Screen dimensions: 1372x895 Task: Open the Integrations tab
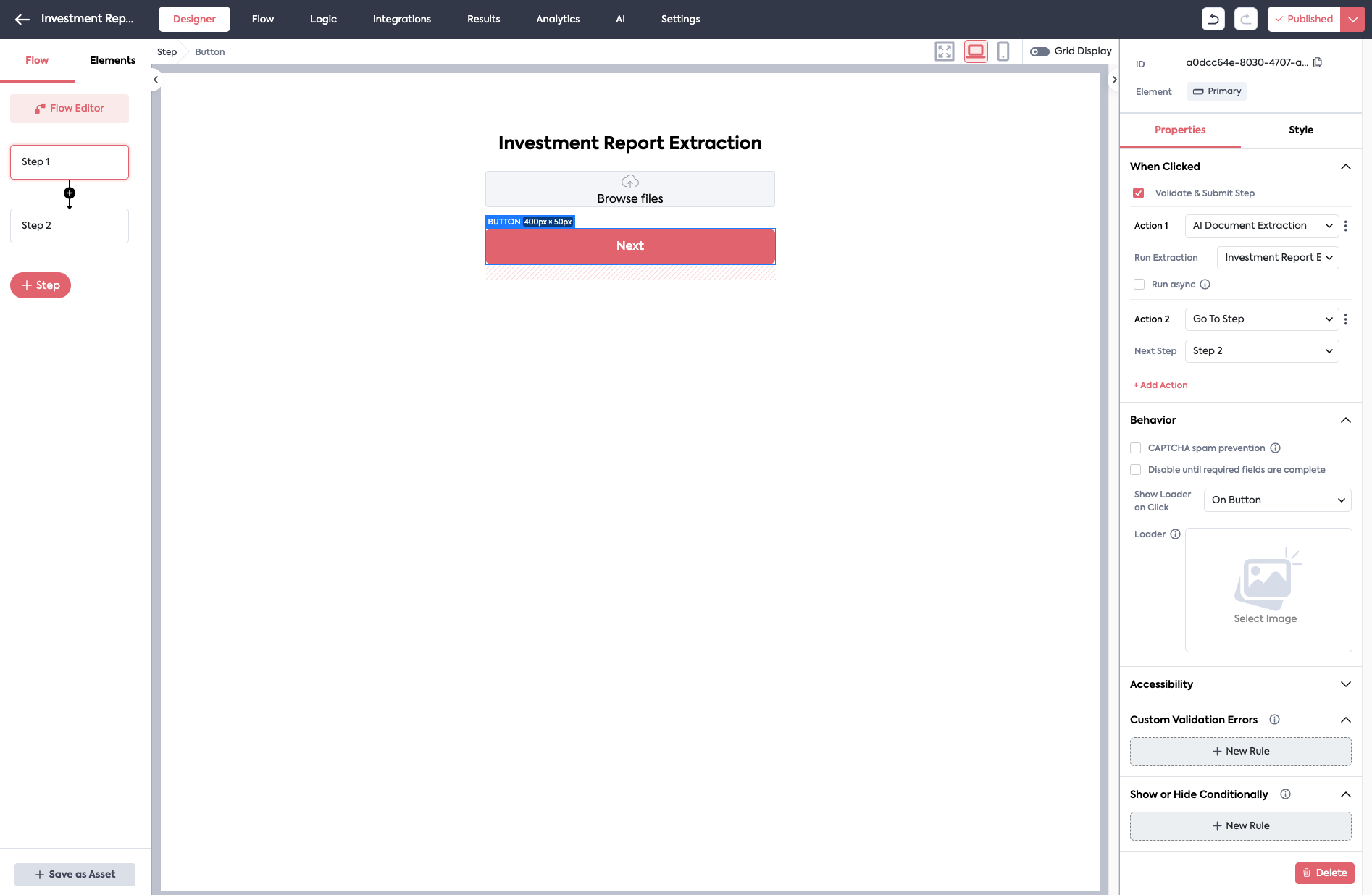tap(401, 20)
